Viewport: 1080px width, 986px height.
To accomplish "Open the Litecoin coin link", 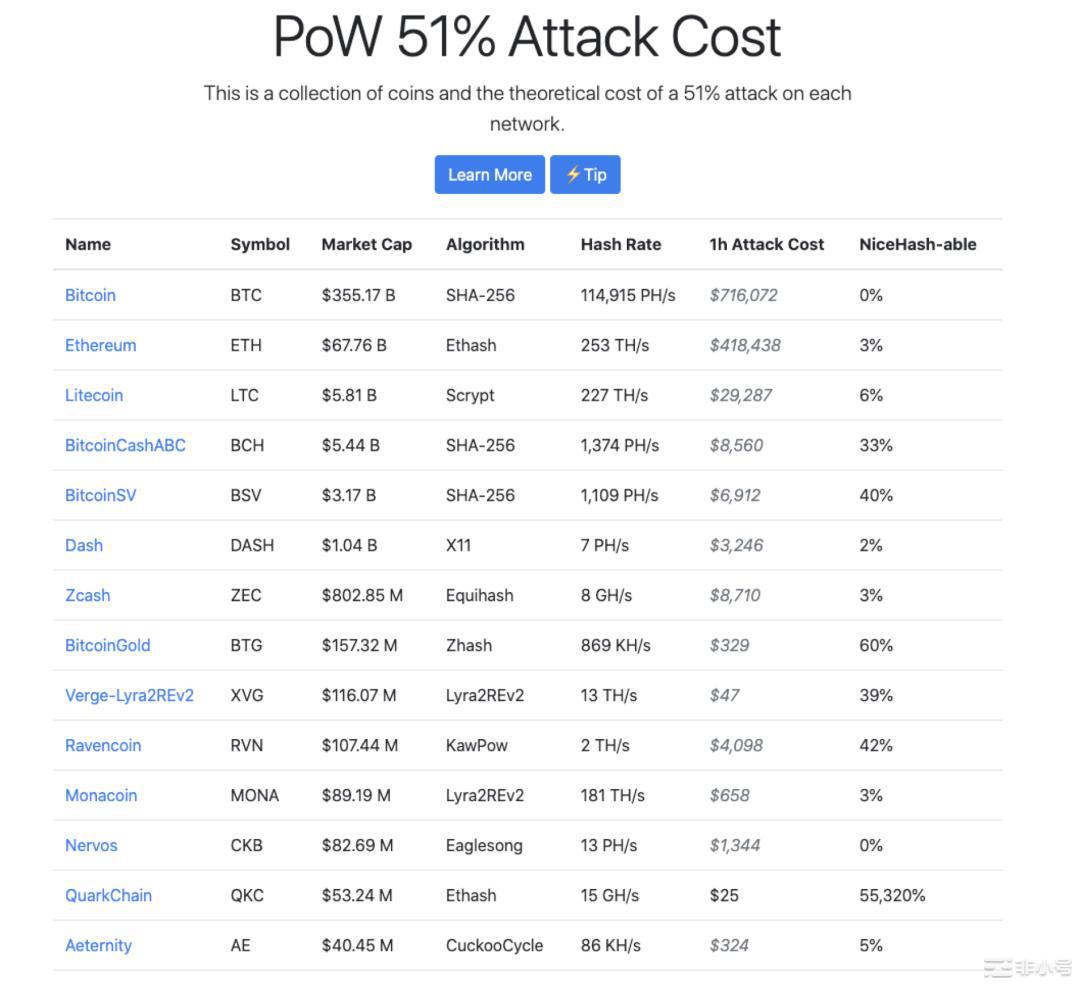I will pyautogui.click(x=94, y=395).
